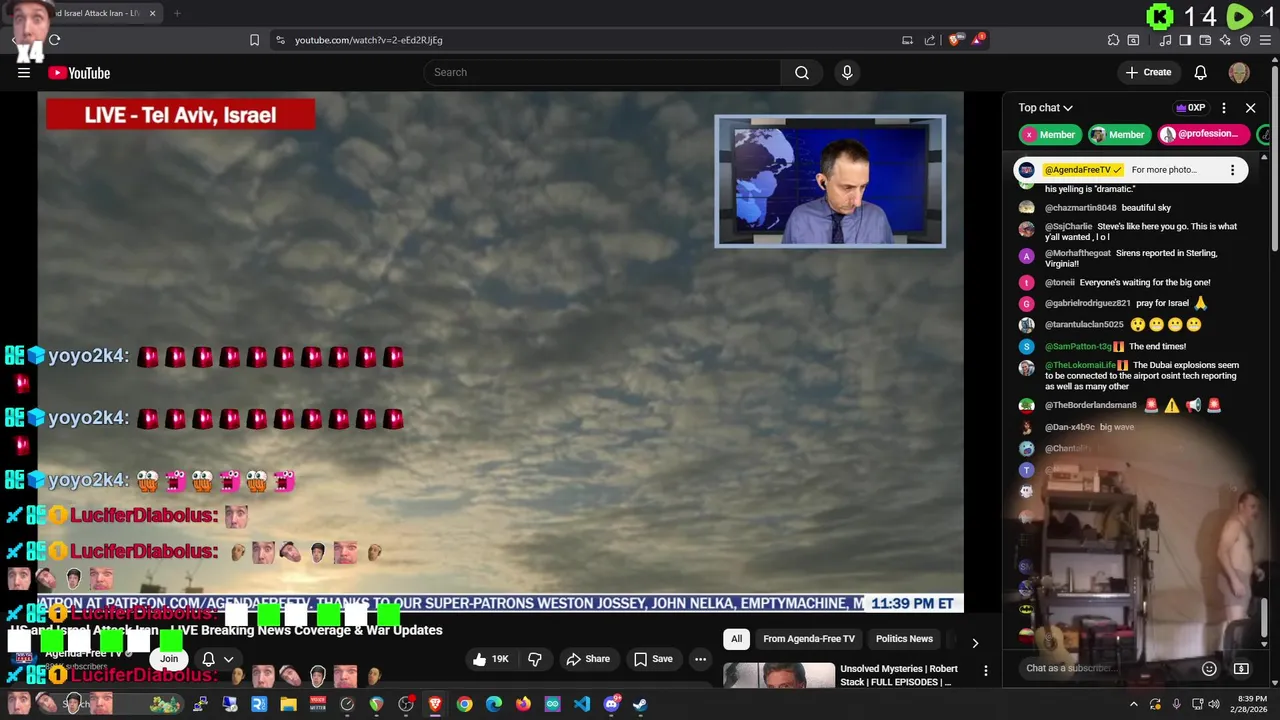Image resolution: width=1280 pixels, height=720 pixels.
Task: Open File Explorer from the taskbar
Action: (x=288, y=704)
